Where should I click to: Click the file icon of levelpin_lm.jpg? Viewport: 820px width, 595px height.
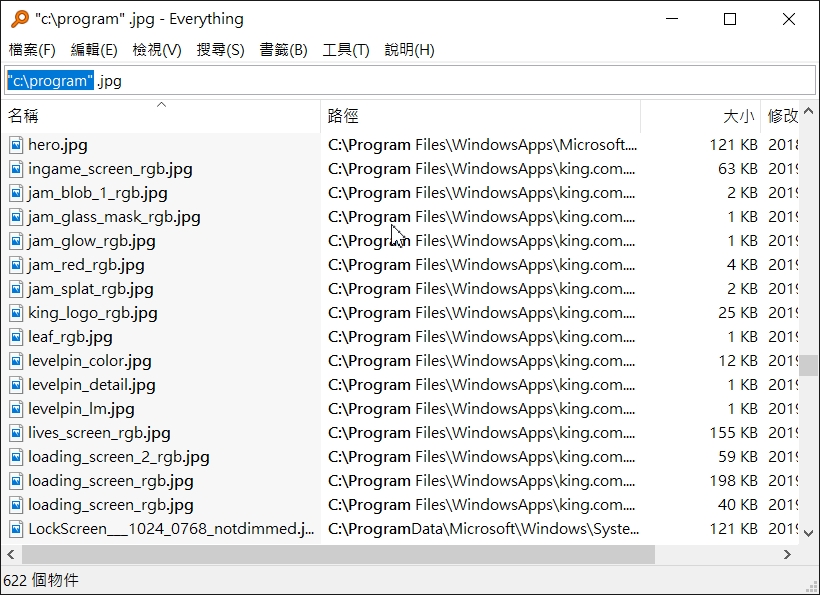[x=16, y=409]
